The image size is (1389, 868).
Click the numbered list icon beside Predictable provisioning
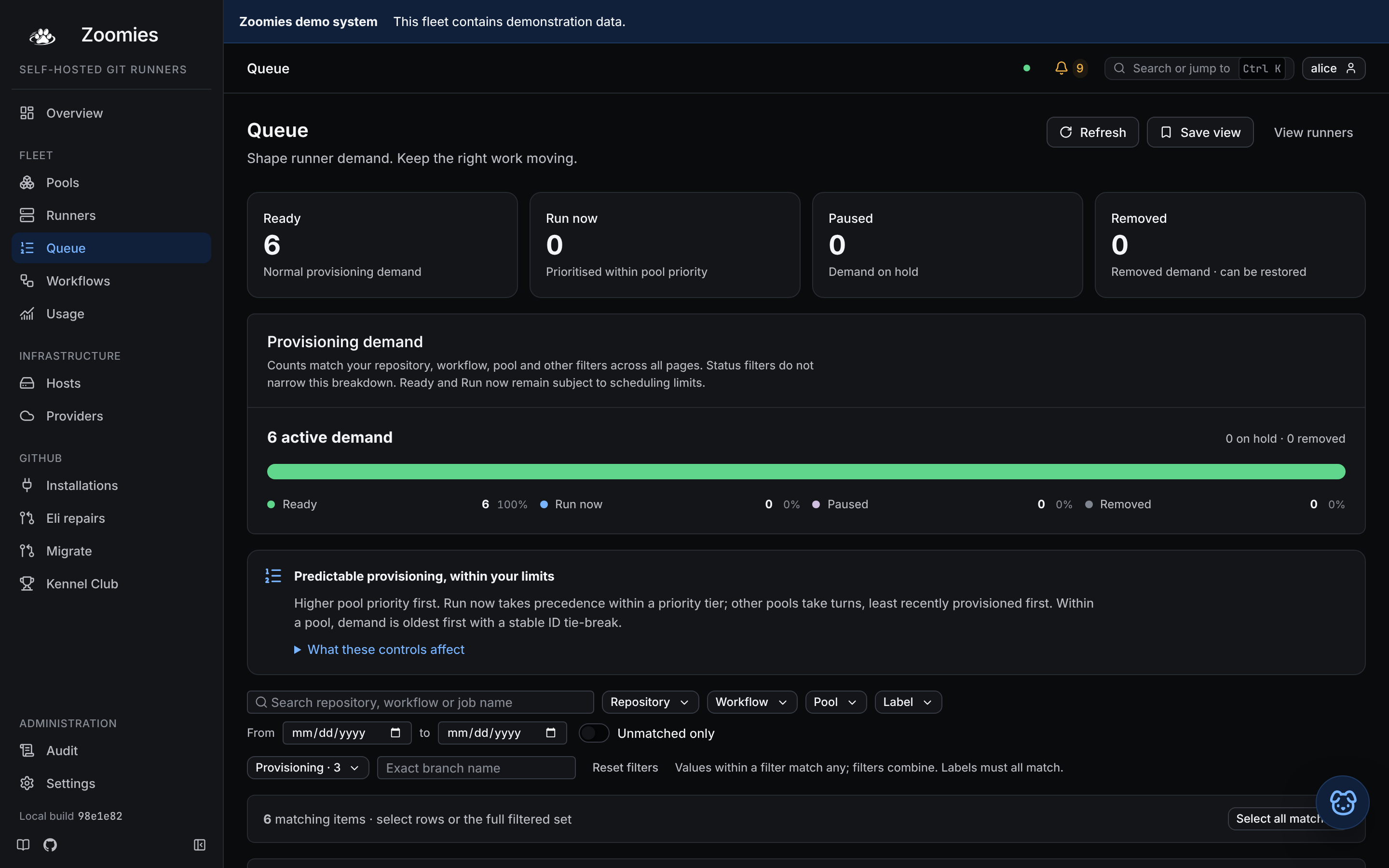pyautogui.click(x=273, y=576)
